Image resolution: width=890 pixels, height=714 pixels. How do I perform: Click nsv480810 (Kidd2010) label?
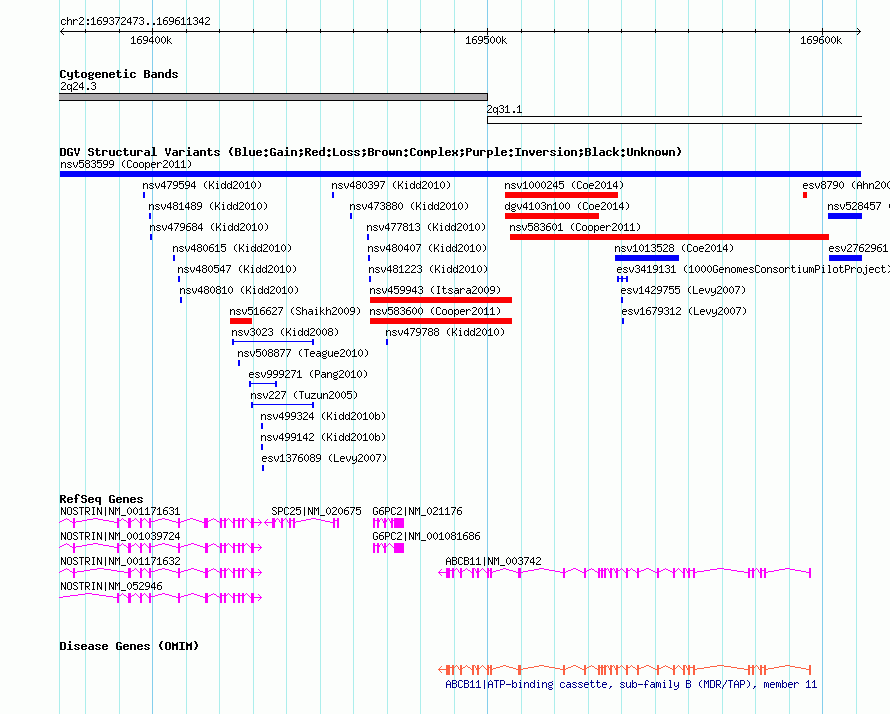(239, 290)
